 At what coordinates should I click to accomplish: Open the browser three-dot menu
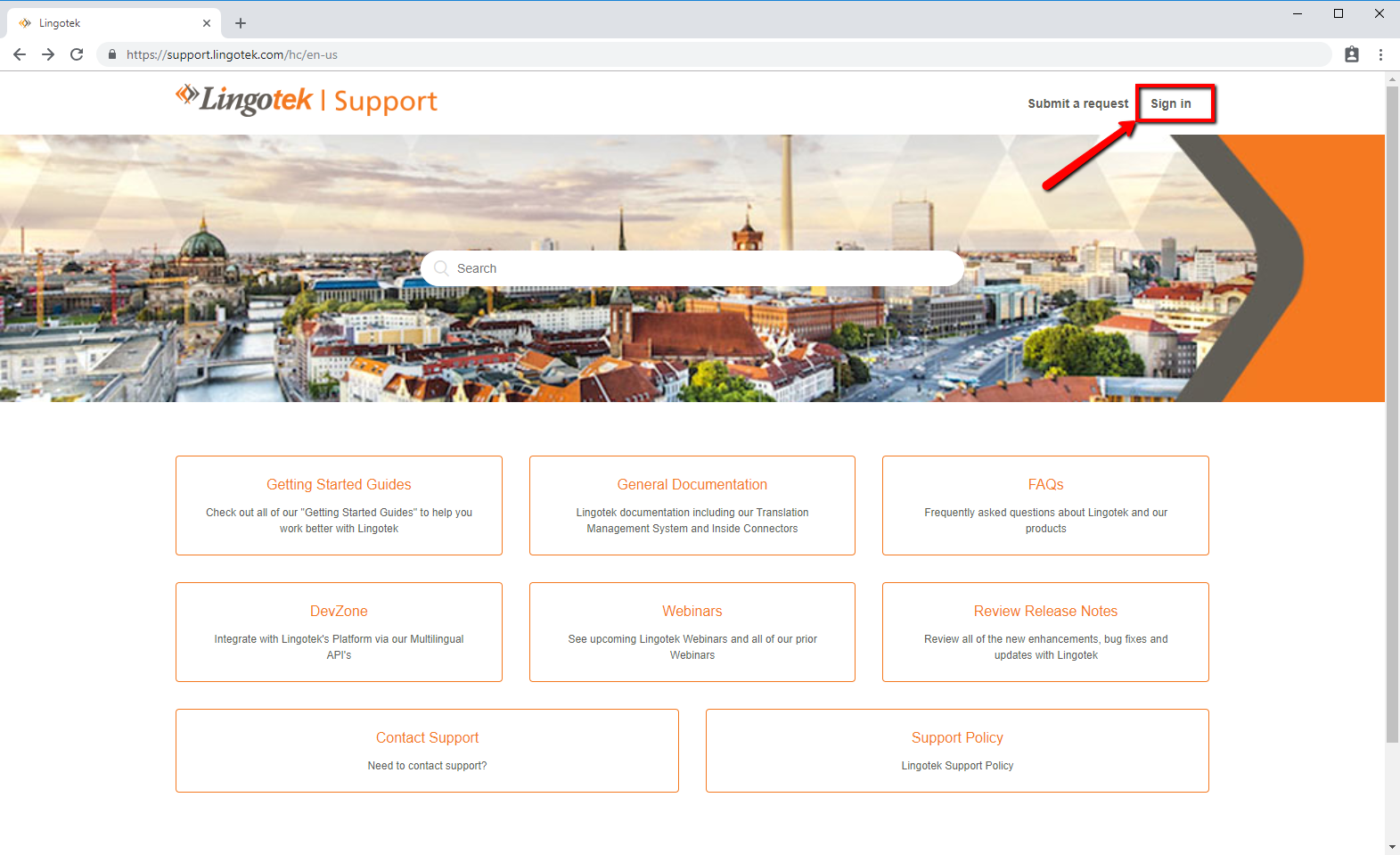[1380, 54]
